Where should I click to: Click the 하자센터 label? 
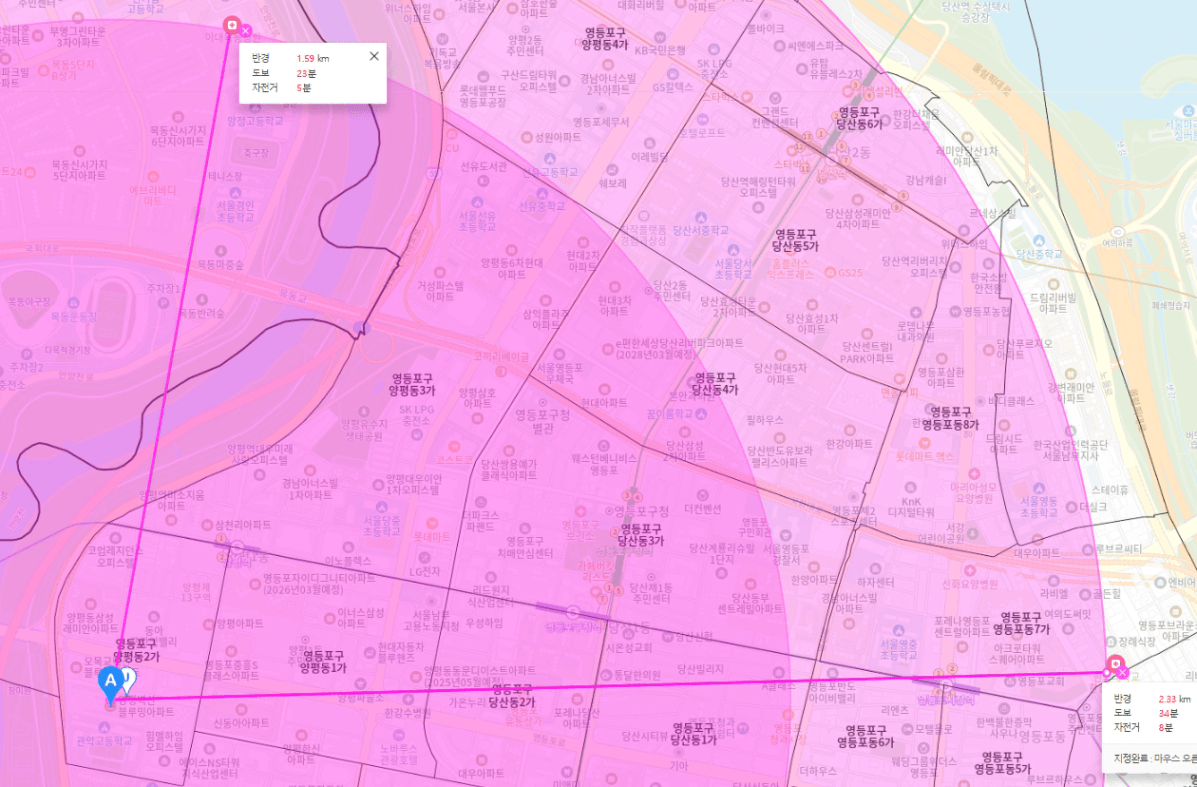(x=875, y=583)
